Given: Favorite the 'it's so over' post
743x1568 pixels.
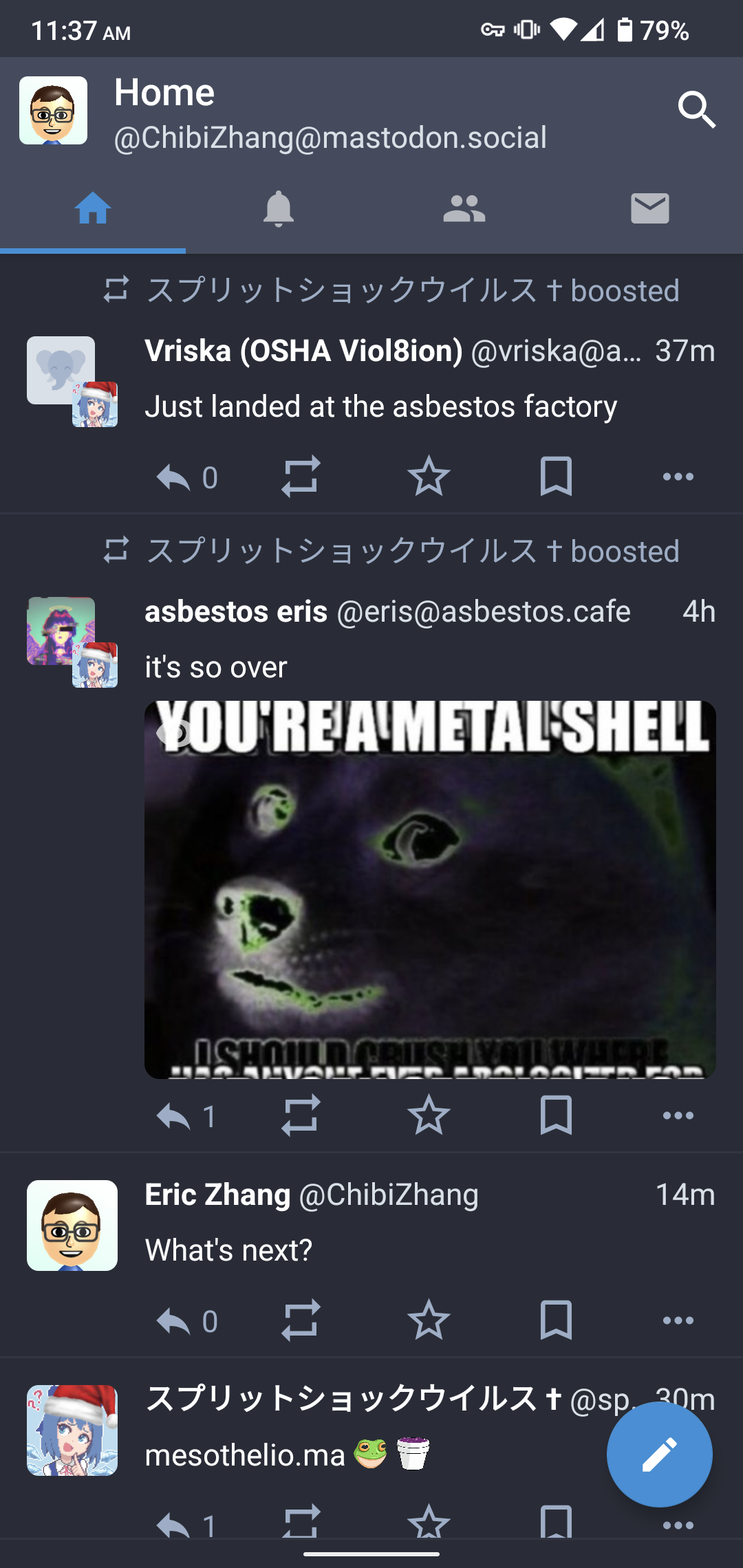Looking at the screenshot, I should 429,1115.
